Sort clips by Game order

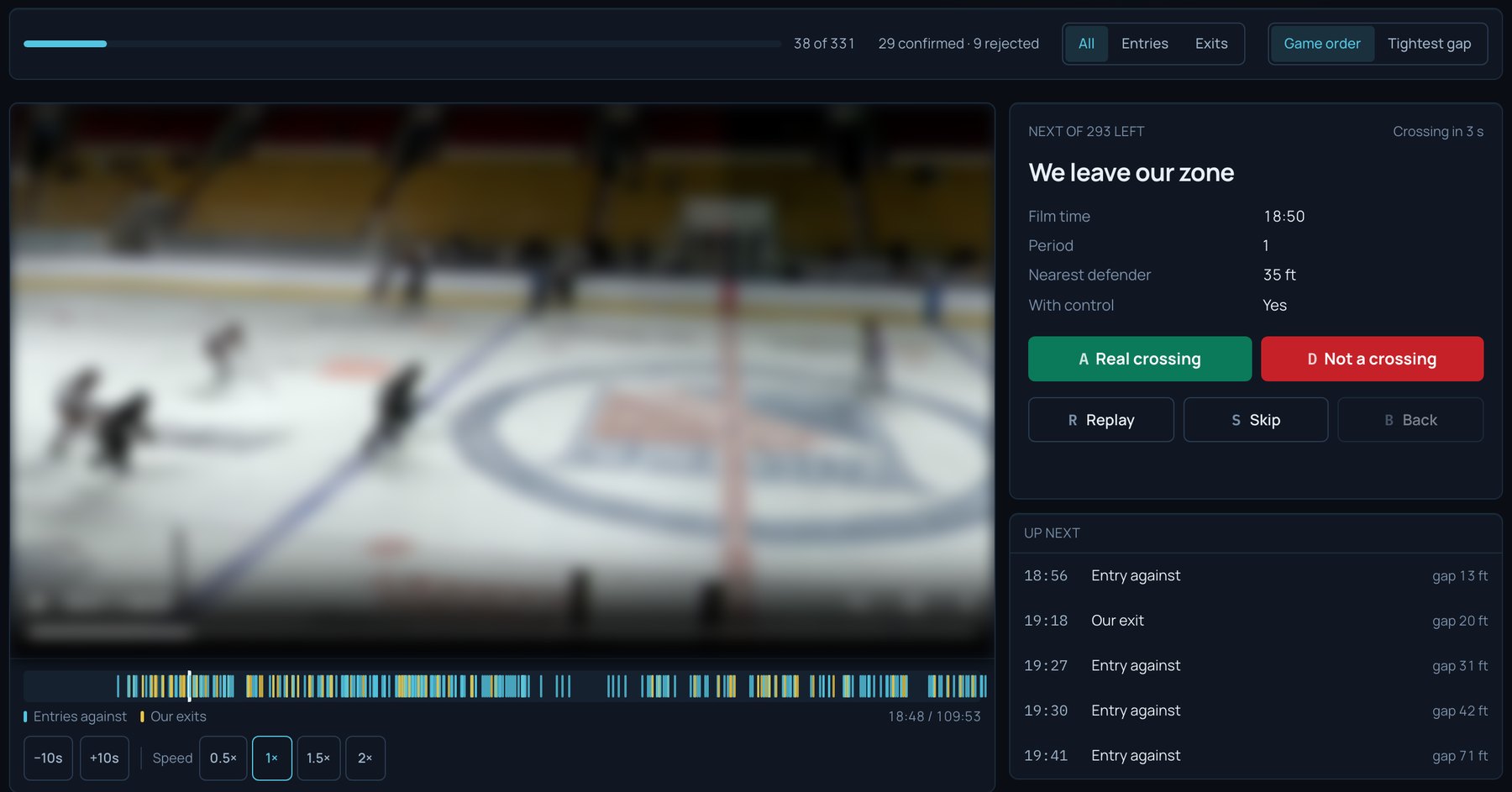click(x=1322, y=44)
